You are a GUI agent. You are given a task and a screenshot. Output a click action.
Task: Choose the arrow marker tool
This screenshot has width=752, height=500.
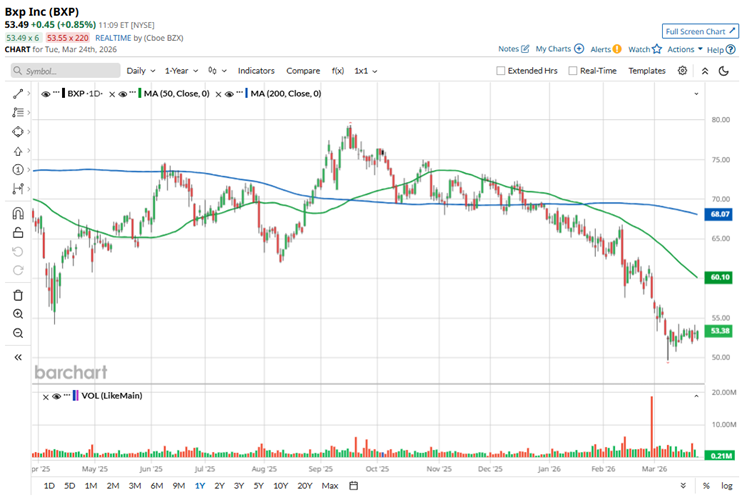pos(18,151)
